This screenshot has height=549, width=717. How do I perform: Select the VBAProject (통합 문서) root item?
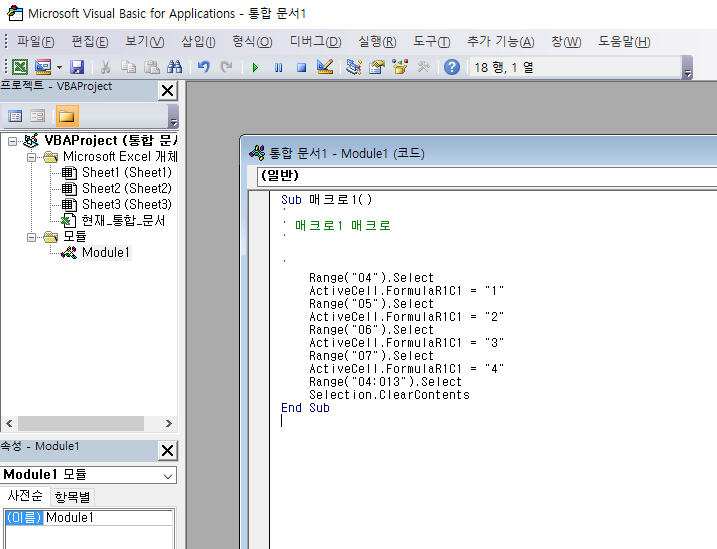(111, 140)
